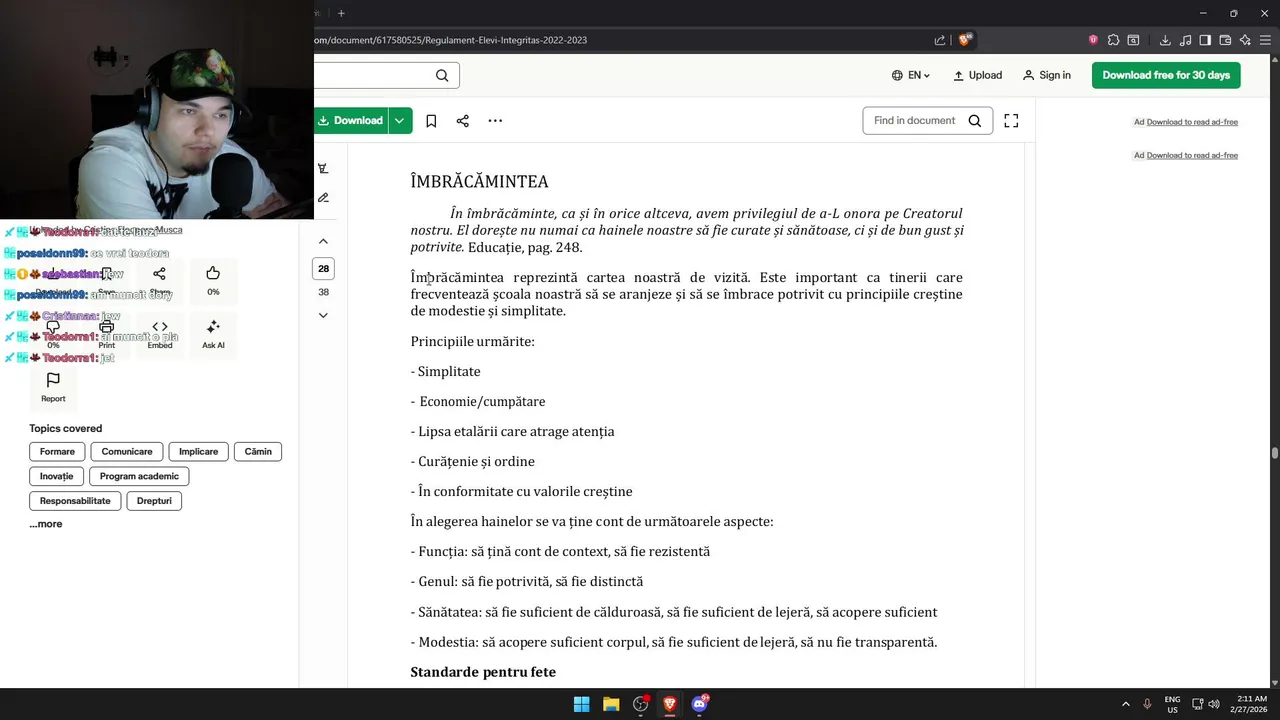
Task: Click the browser URL address bar
Action: click(x=620, y=40)
